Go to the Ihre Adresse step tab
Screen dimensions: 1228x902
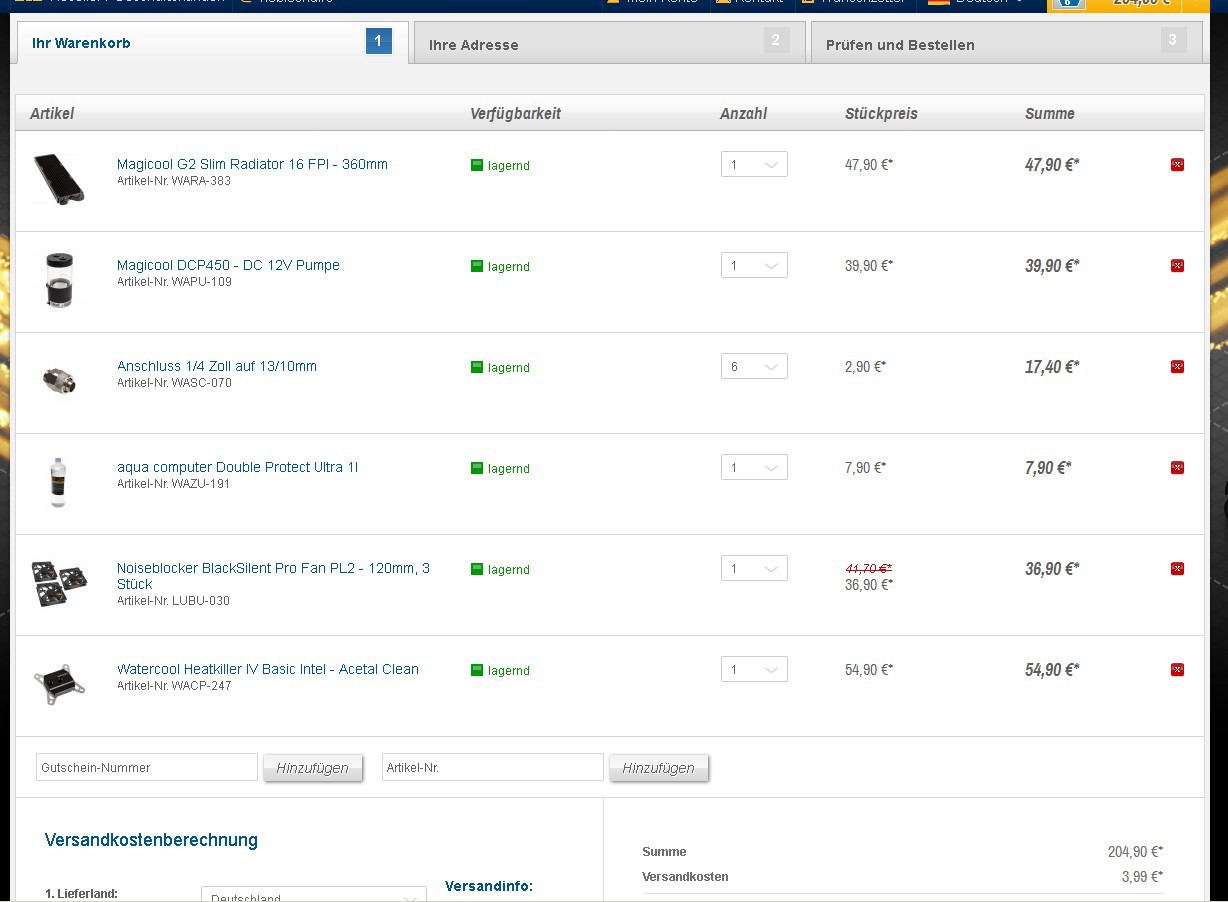pyautogui.click(x=609, y=43)
